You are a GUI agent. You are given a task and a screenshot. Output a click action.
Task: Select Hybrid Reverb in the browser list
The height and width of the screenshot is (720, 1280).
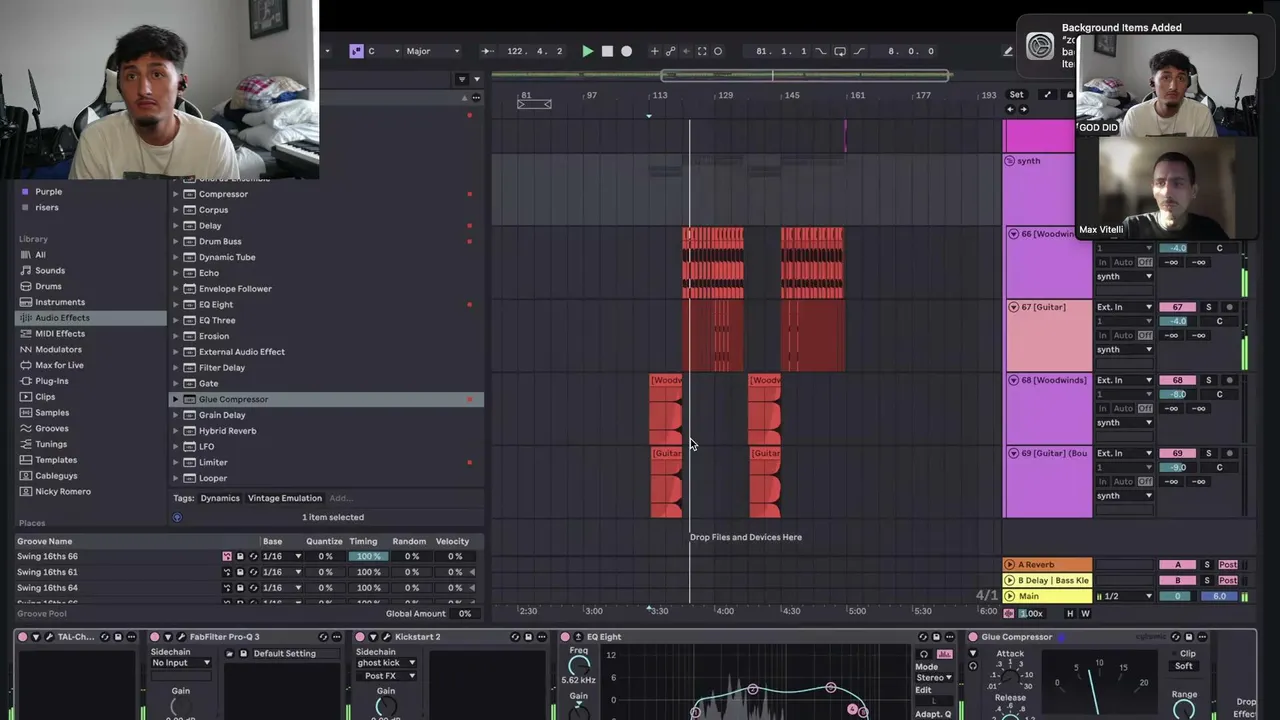pyautogui.click(x=227, y=431)
